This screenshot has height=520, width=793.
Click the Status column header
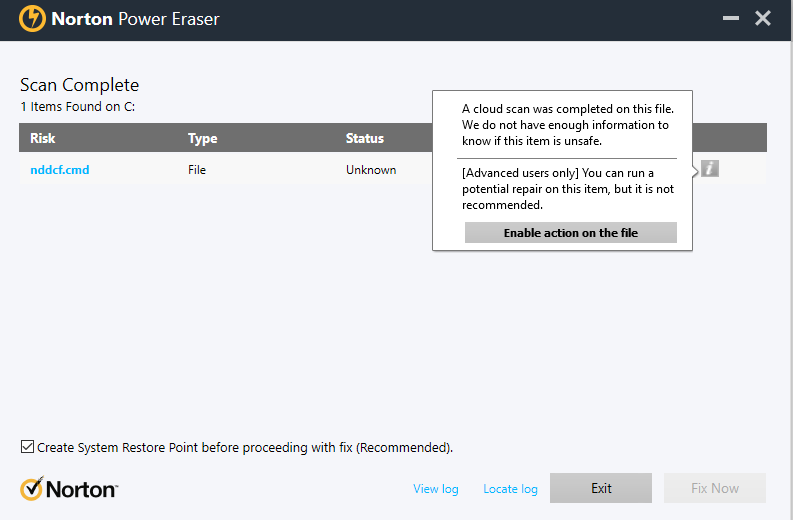365,138
